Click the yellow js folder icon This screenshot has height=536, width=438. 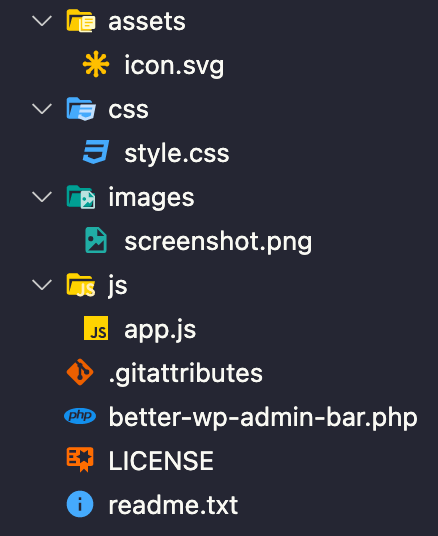pos(81,285)
